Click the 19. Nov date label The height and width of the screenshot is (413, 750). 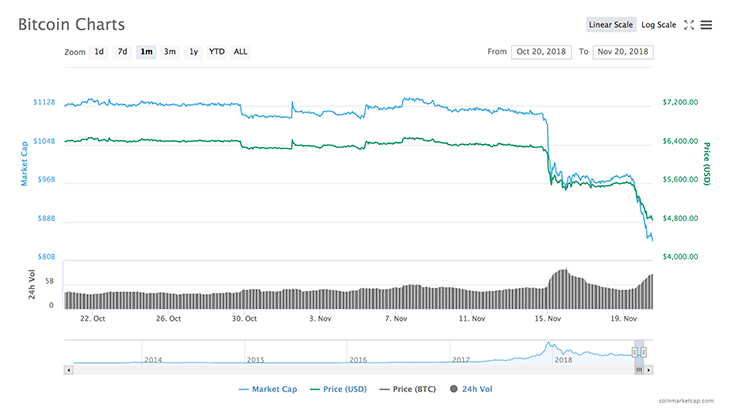pos(623,318)
